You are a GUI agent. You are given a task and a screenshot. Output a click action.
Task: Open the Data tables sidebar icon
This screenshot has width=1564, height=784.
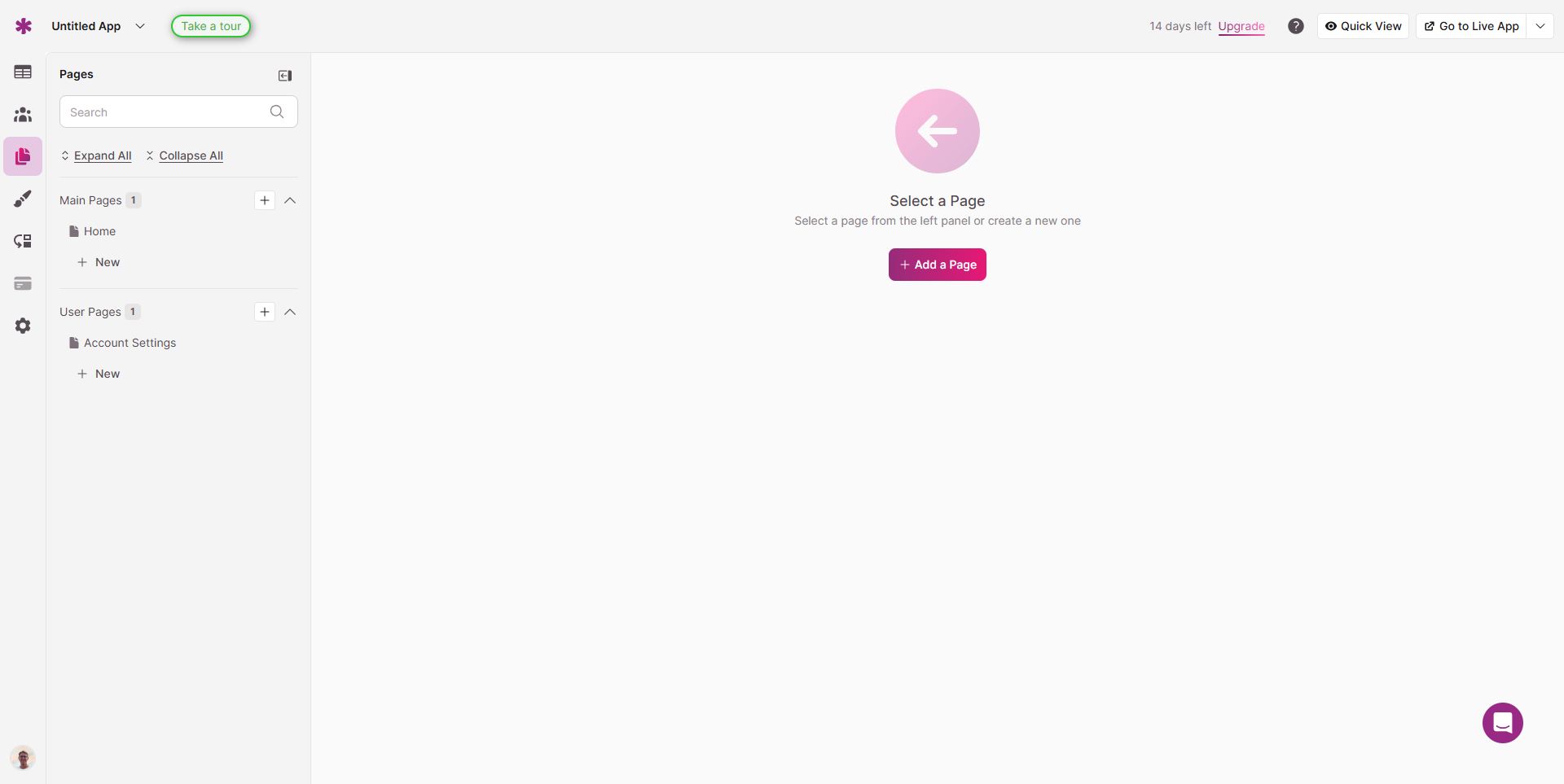pos(23,72)
